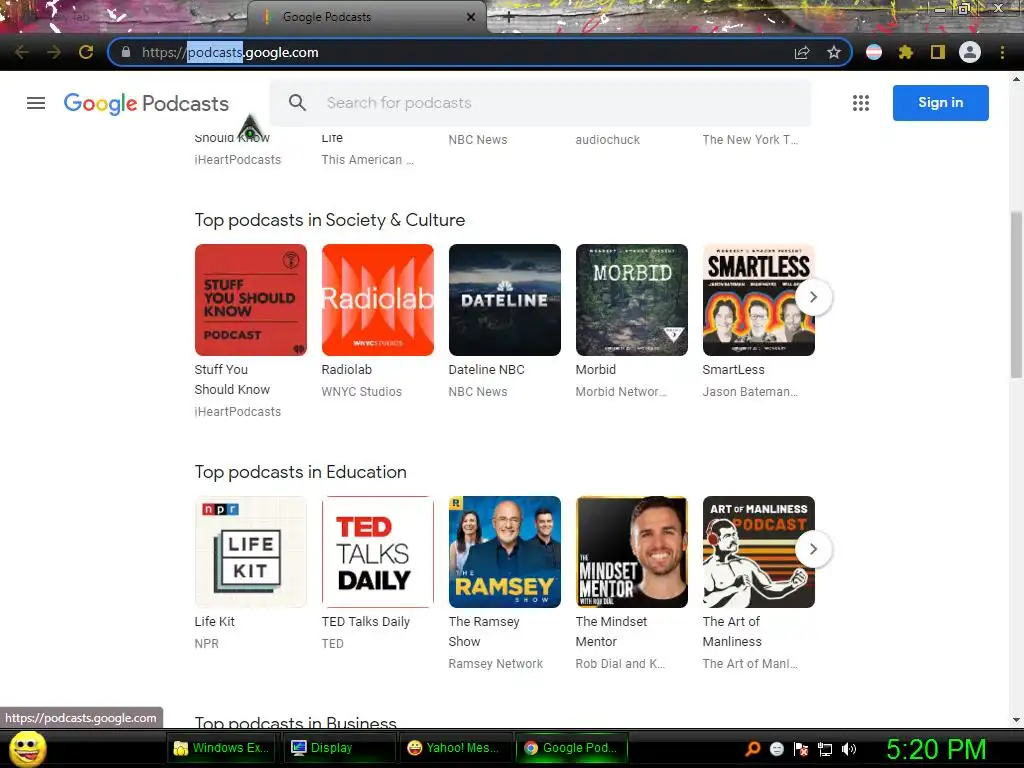The height and width of the screenshot is (768, 1024).
Task: Open the Radiolab podcast cover
Action: (377, 300)
